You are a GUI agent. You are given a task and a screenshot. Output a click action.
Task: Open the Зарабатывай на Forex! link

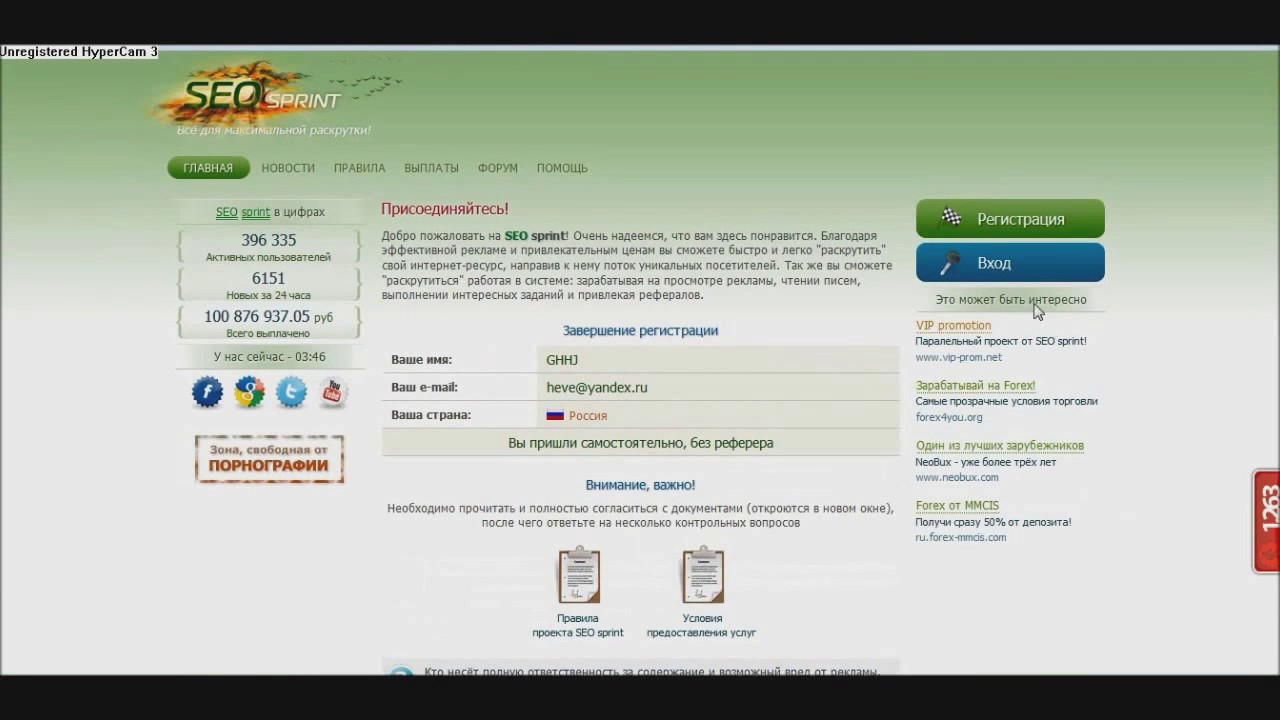pyautogui.click(x=975, y=385)
